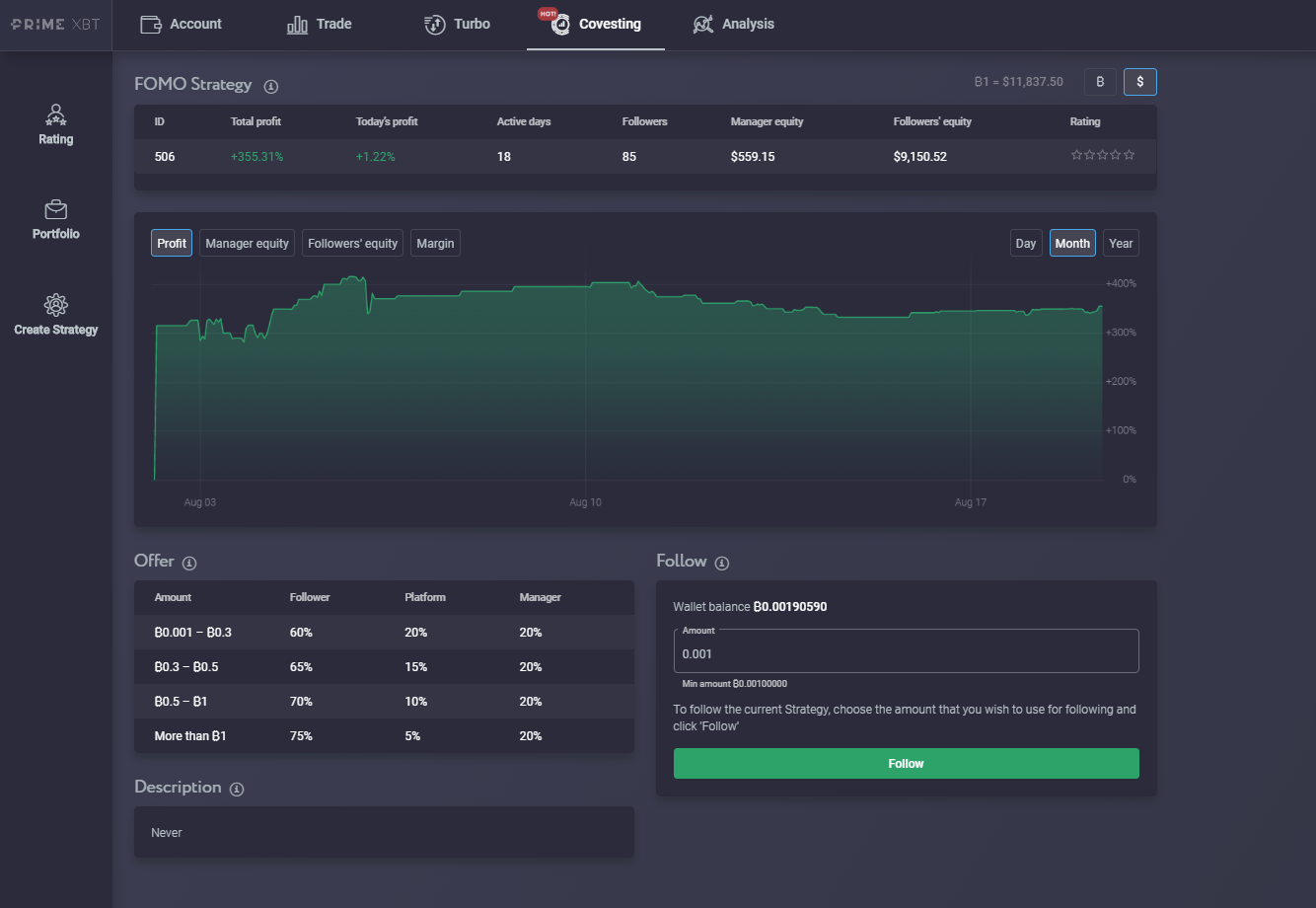Screen dimensions: 1316x908
Task: Rate the strategy with the fifth star
Action: pos(1130,155)
